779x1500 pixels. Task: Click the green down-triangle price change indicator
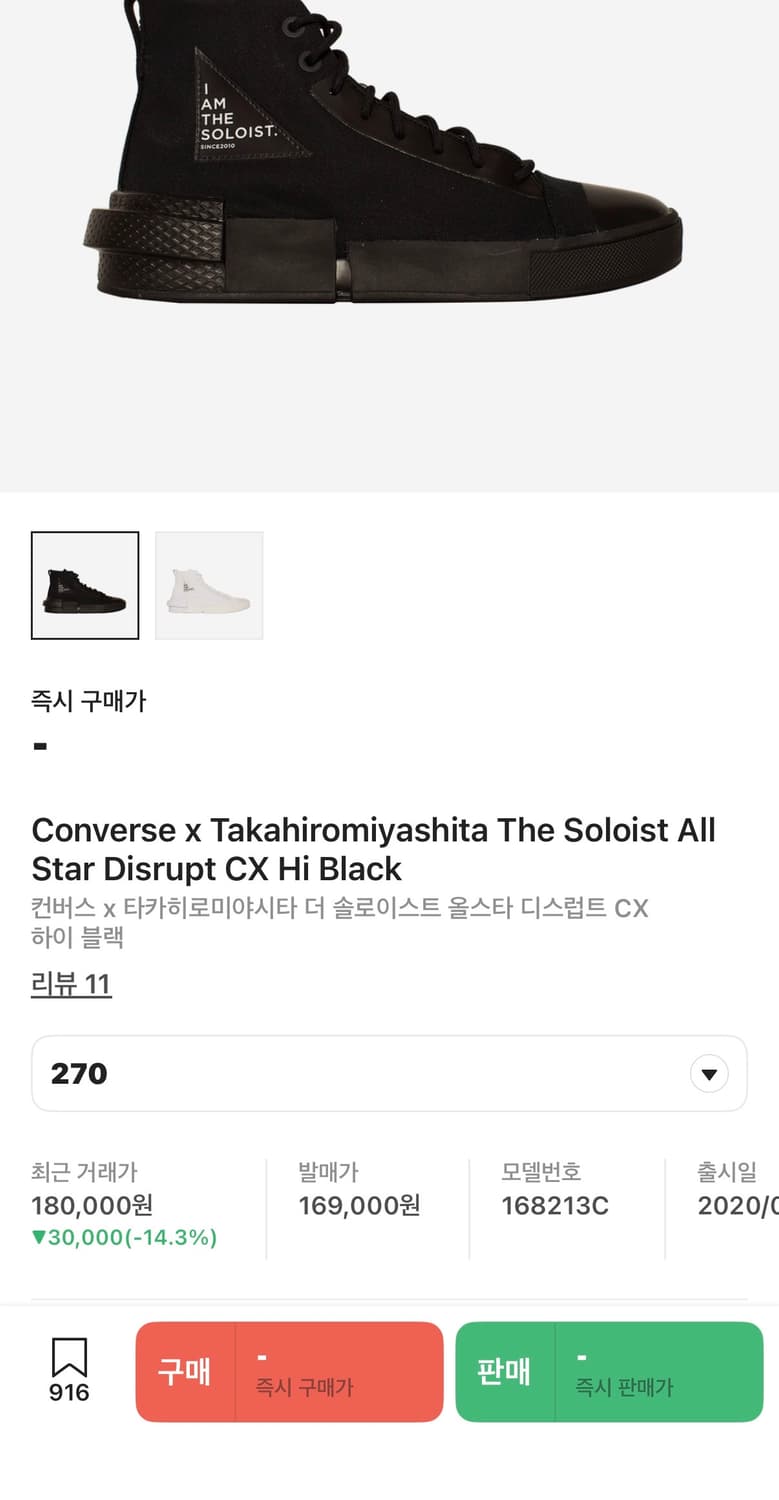click(x=39, y=1238)
